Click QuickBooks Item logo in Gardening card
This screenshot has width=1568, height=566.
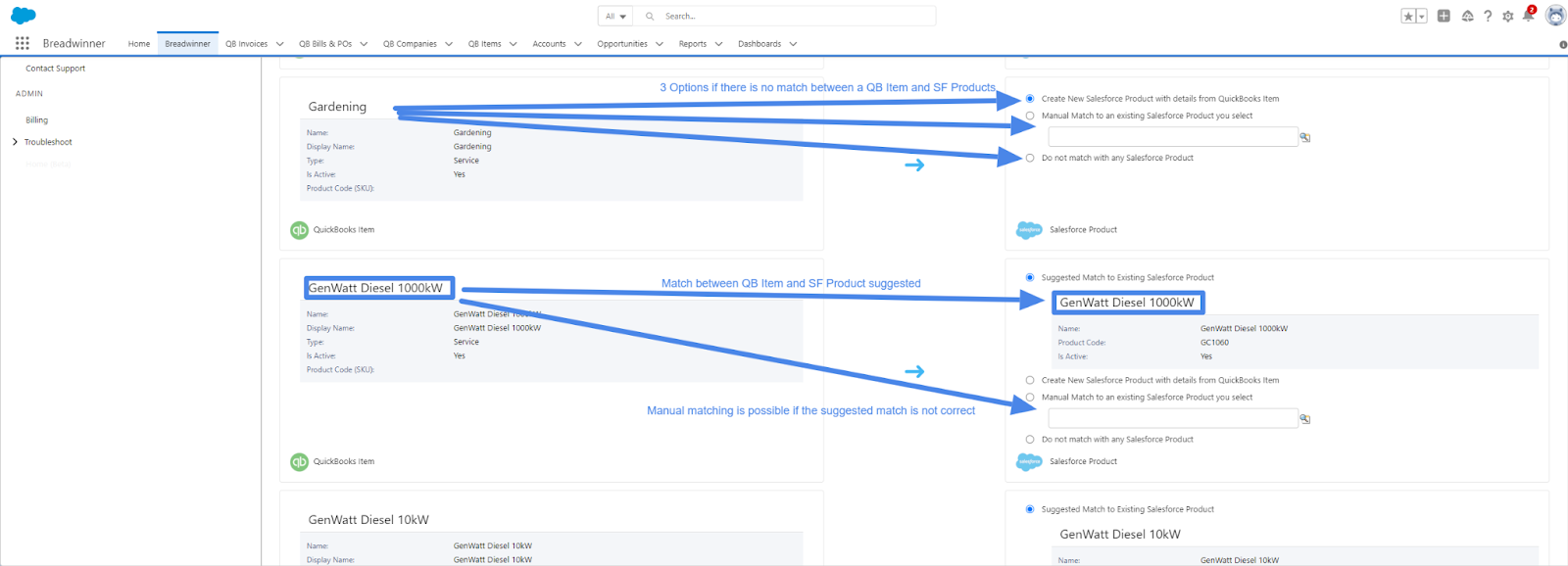[300, 230]
